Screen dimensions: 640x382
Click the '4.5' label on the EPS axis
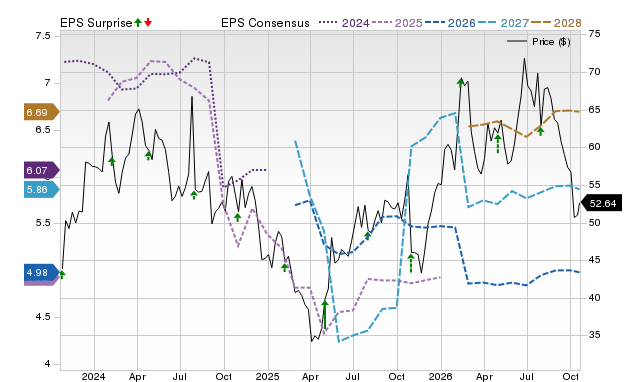43,317
